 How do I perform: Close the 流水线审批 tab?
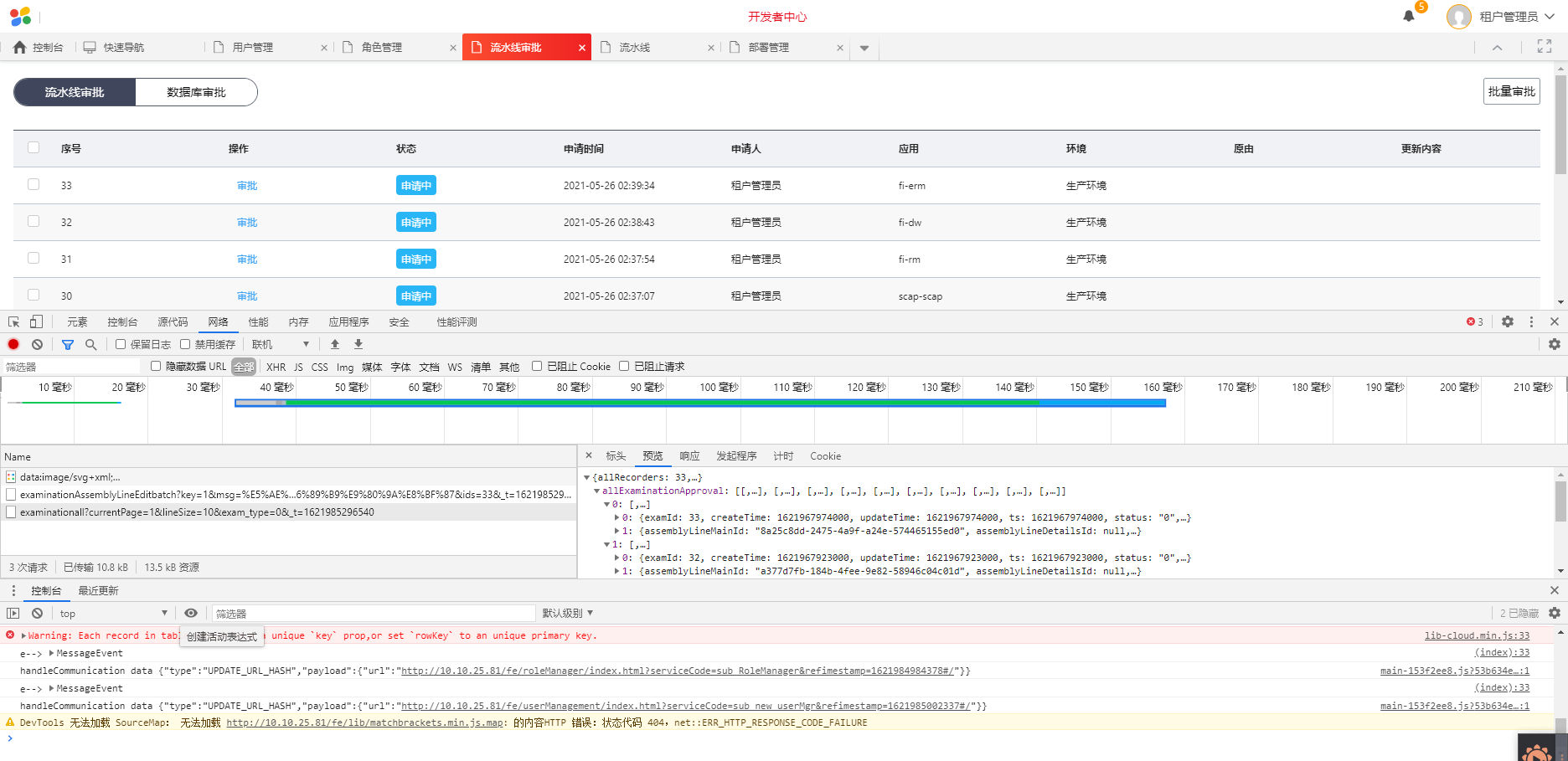tap(582, 48)
